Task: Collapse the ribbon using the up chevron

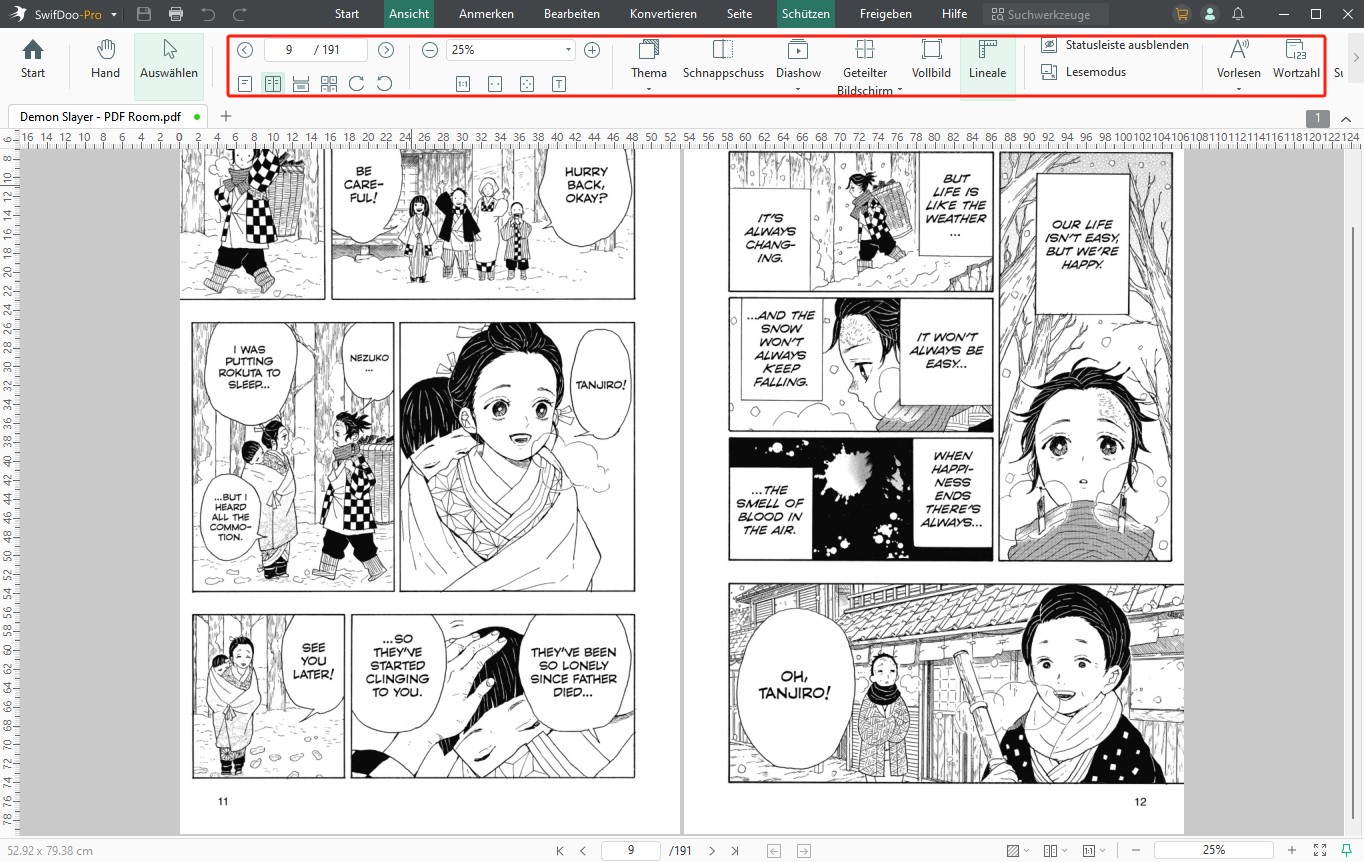Action: (1347, 118)
